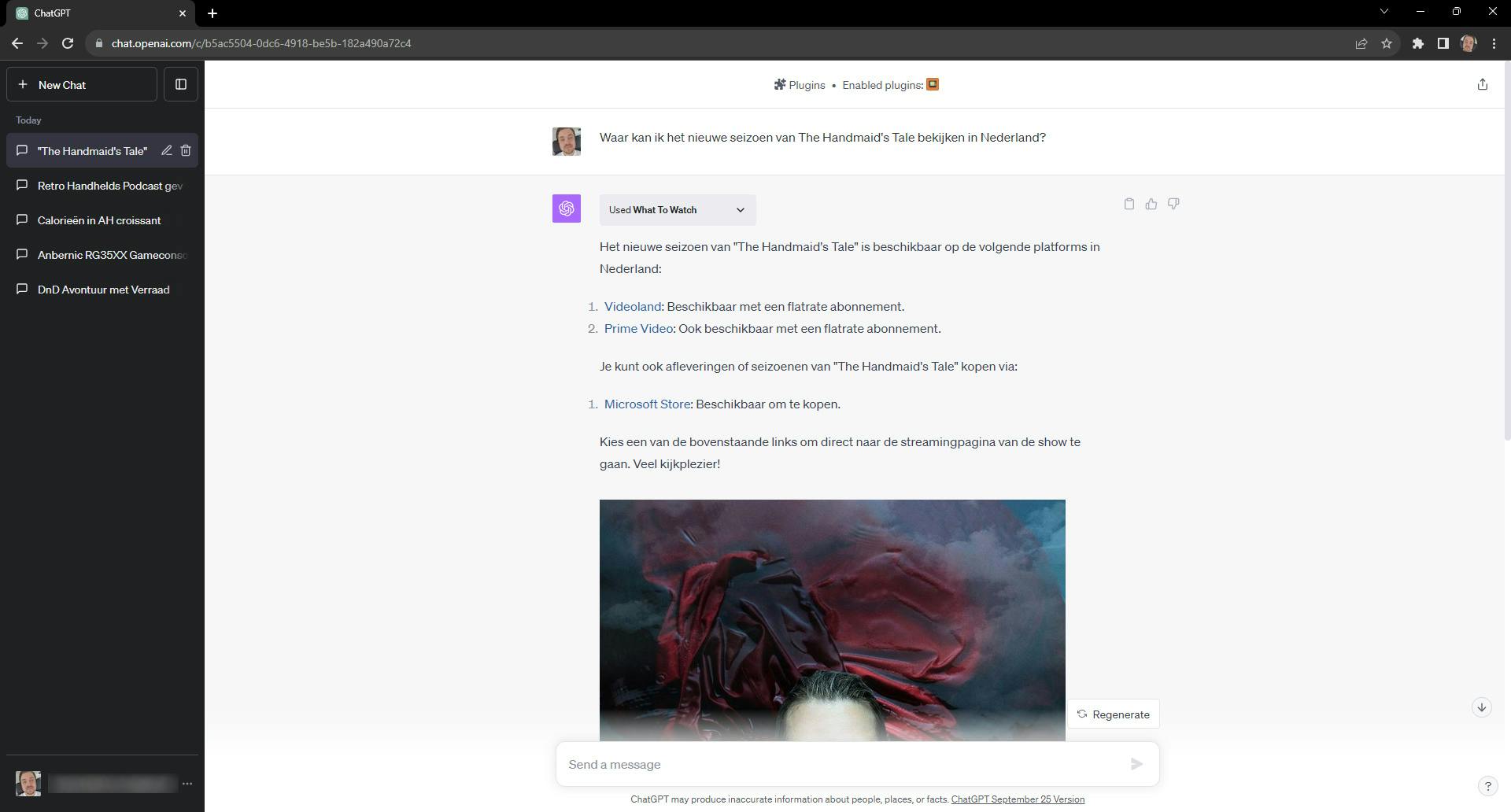Share this page from address bar
The image size is (1511, 812).
[1361, 43]
